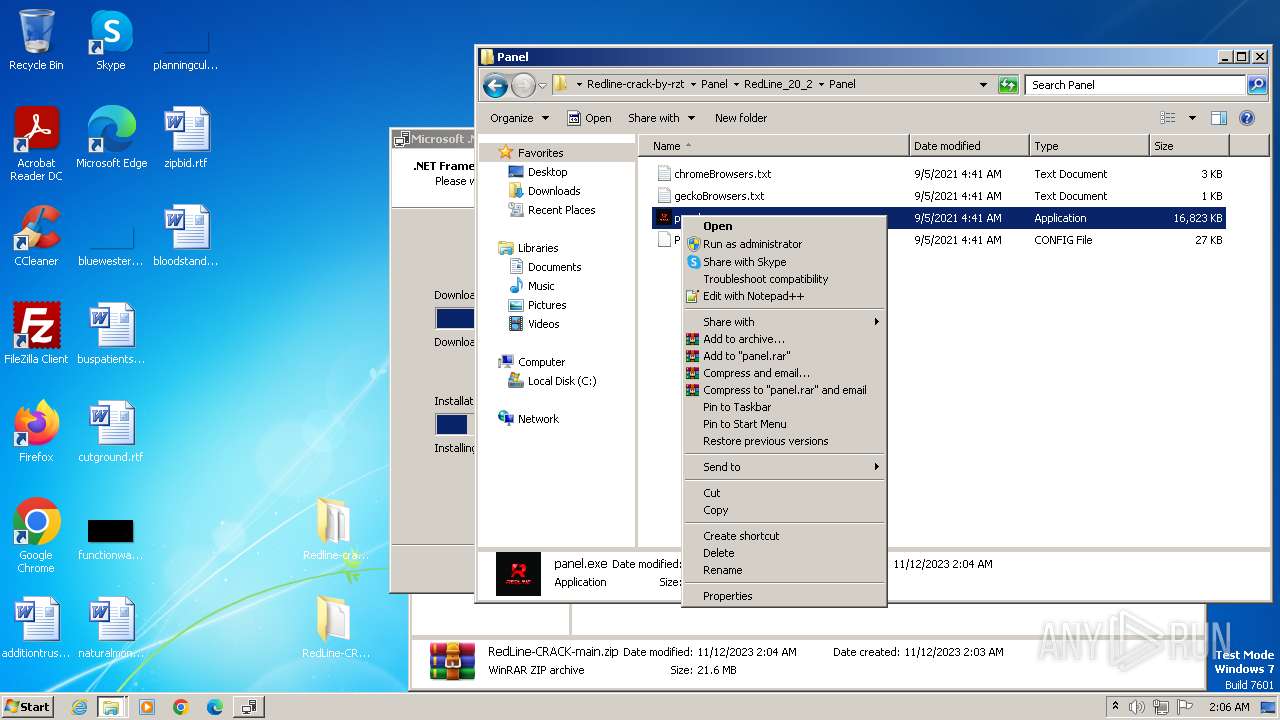Viewport: 1280px width, 720px height.
Task: Click volume icon in system tray
Action: click(1137, 707)
